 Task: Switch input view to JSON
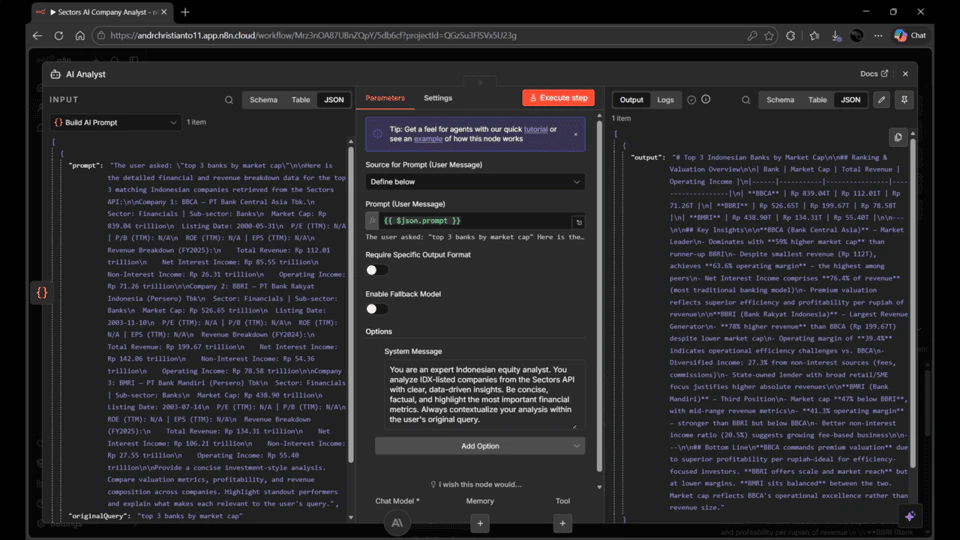(334, 100)
